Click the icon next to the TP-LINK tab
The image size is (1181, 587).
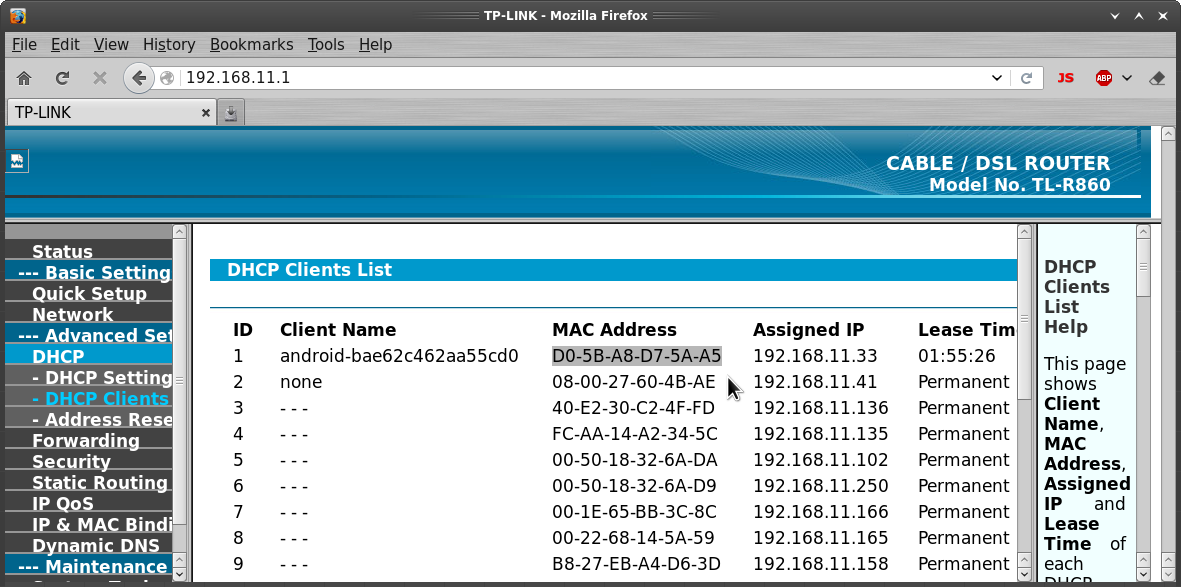point(231,113)
